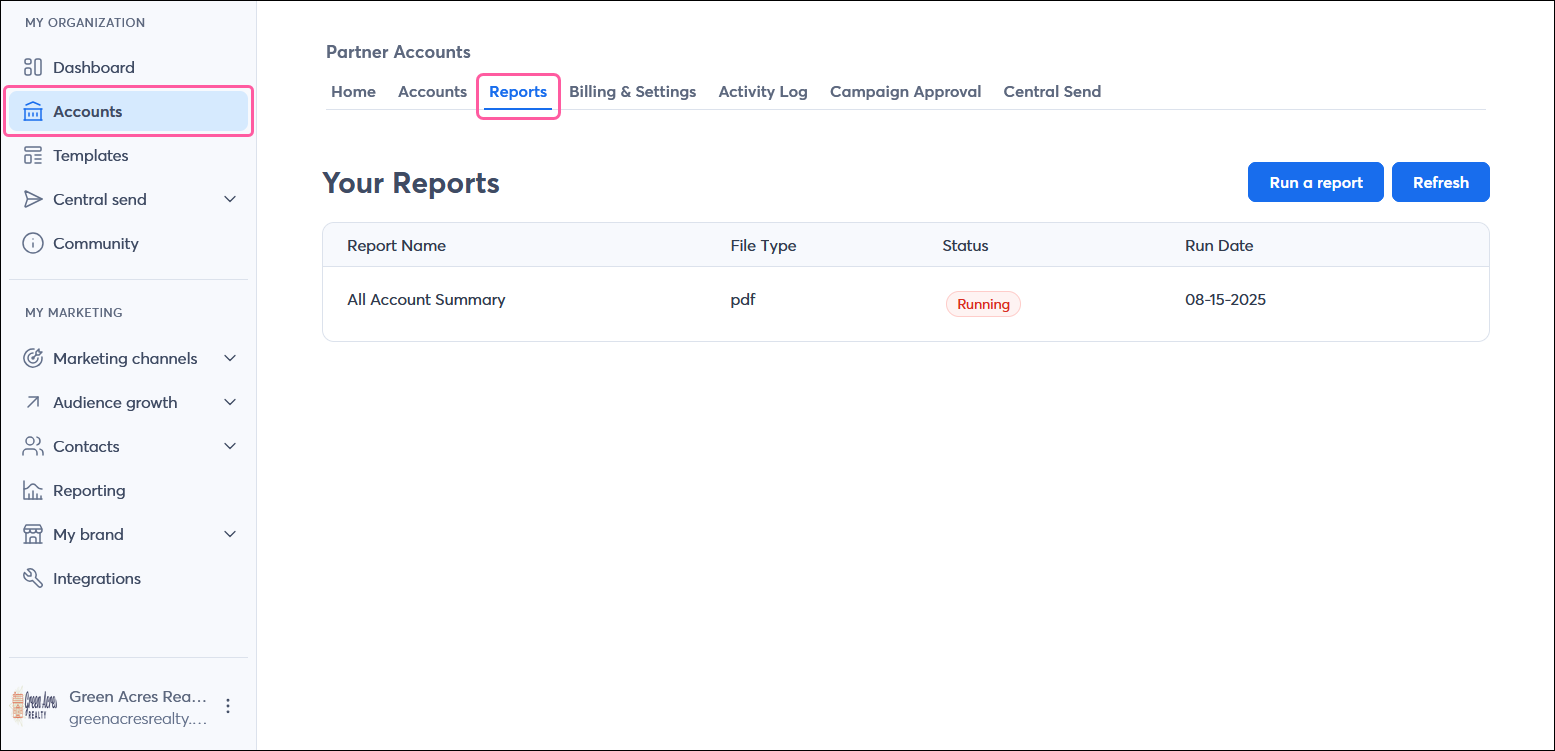Click the Integrations wrench icon
This screenshot has width=1555, height=751.
[33, 578]
